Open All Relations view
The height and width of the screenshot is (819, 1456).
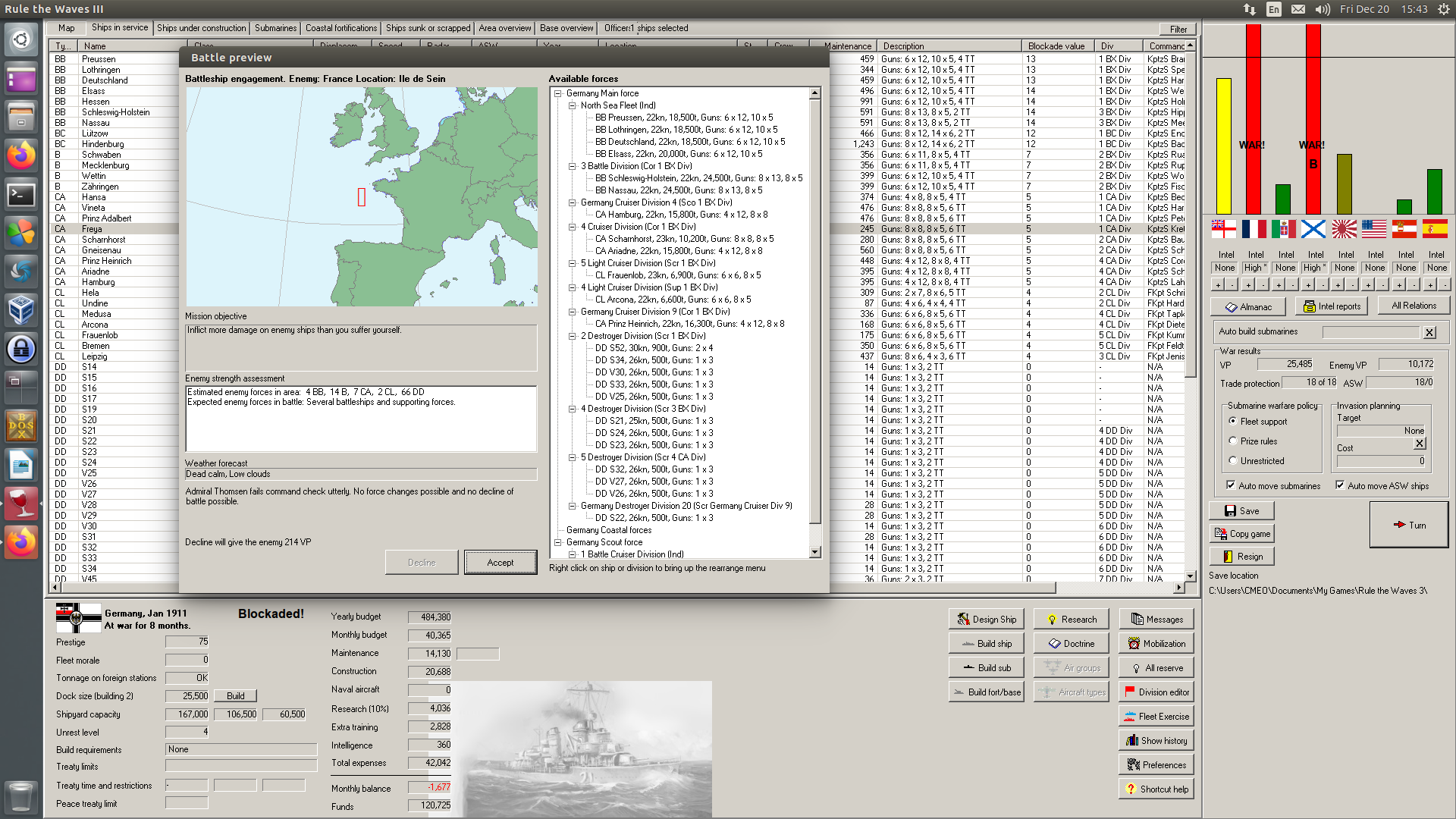pos(1414,306)
